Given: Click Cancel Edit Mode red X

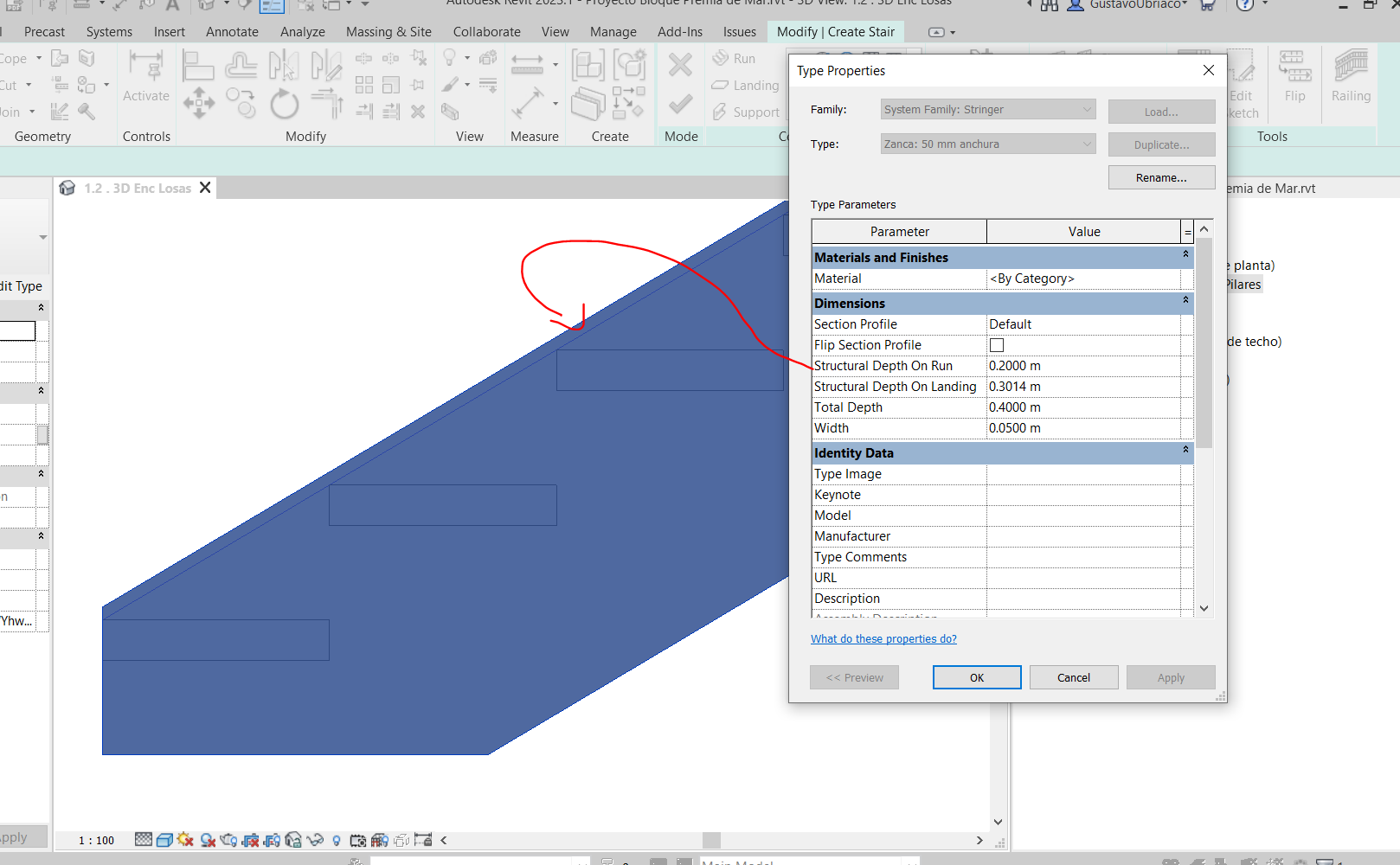Looking at the screenshot, I should pyautogui.click(x=681, y=65).
